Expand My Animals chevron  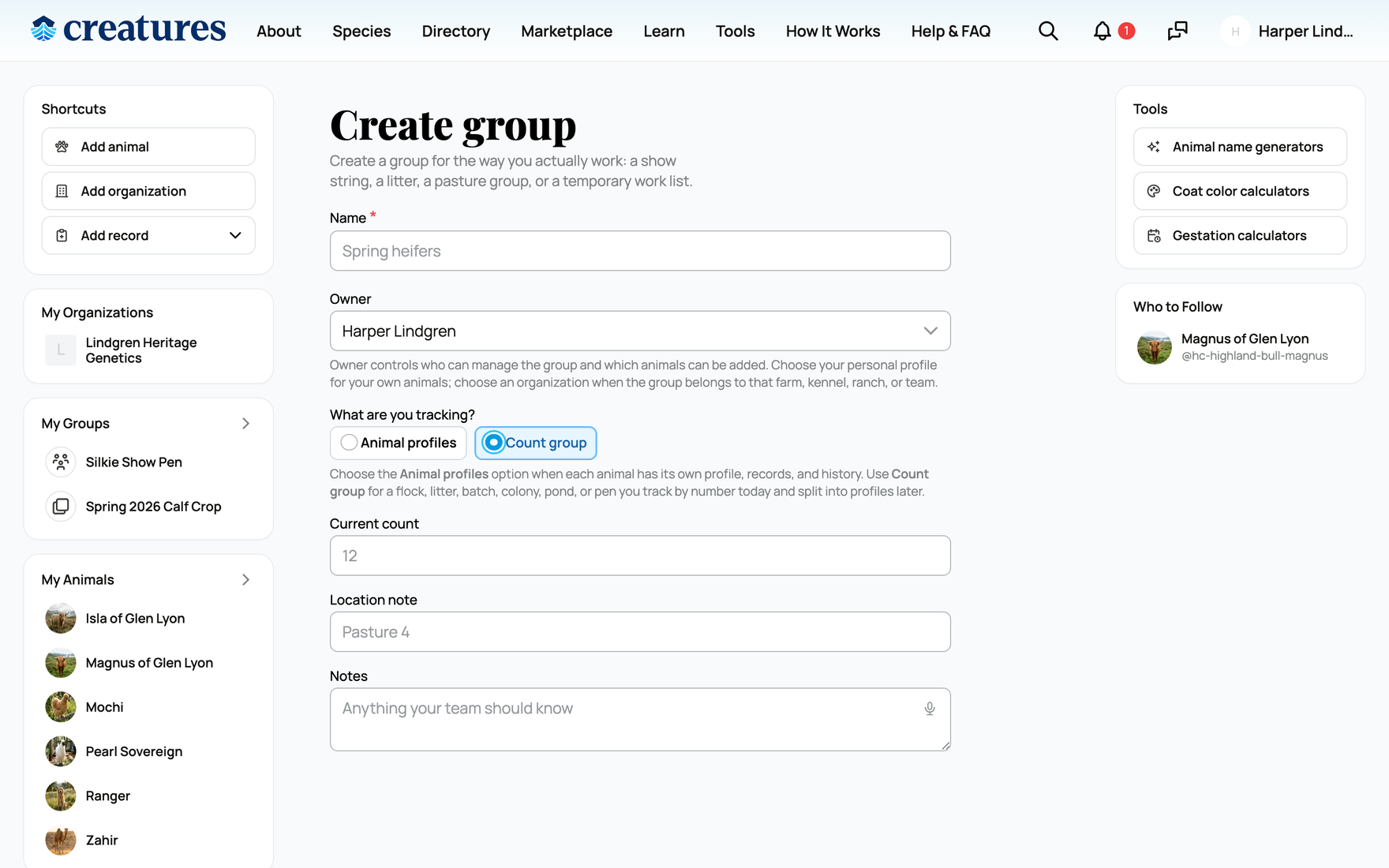point(246,580)
